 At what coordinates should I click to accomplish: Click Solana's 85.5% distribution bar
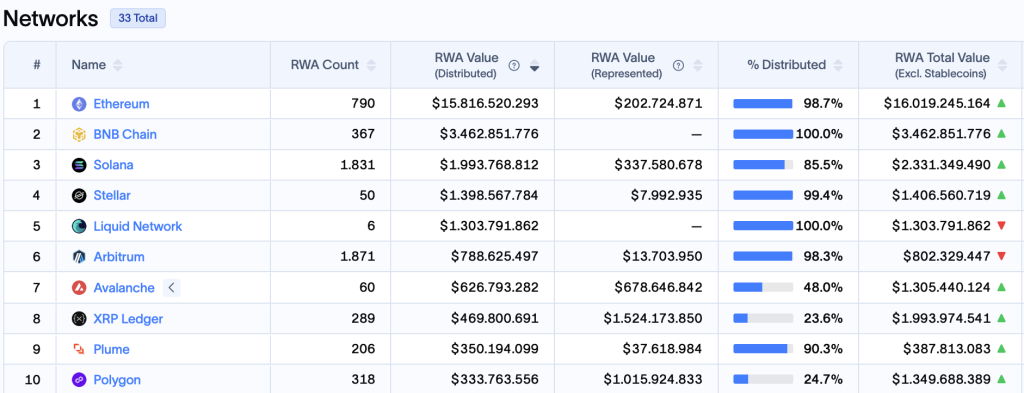(763, 165)
